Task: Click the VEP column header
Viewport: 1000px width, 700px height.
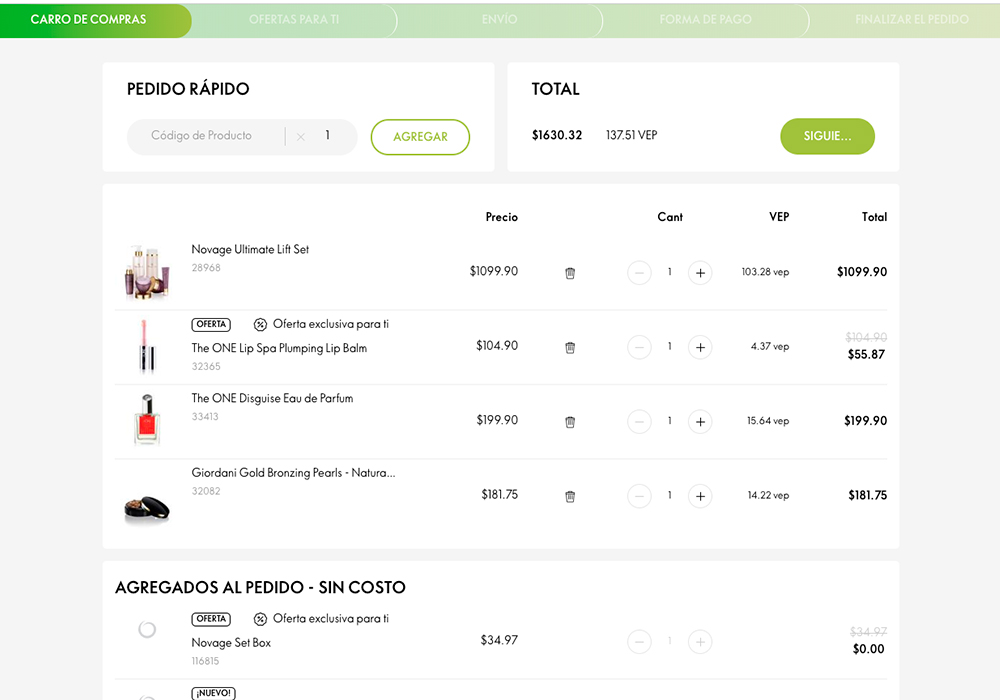Action: (x=779, y=217)
